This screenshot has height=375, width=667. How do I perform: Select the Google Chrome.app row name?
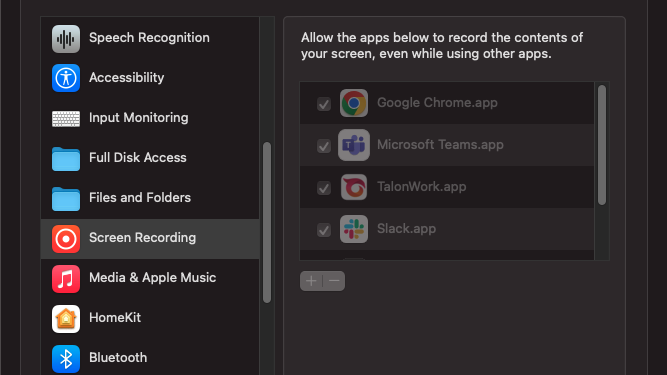point(437,102)
